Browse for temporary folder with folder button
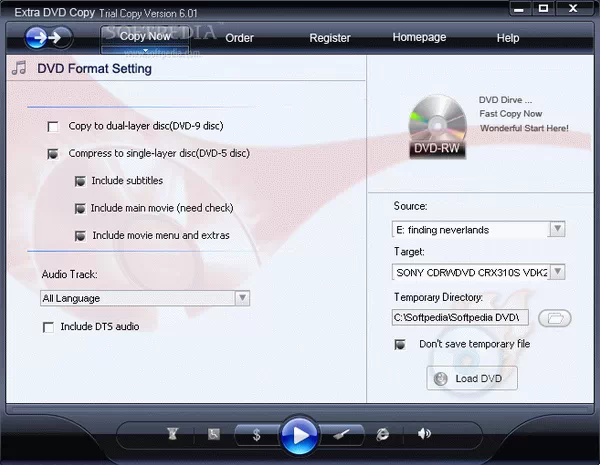600x465 pixels. [x=554, y=318]
